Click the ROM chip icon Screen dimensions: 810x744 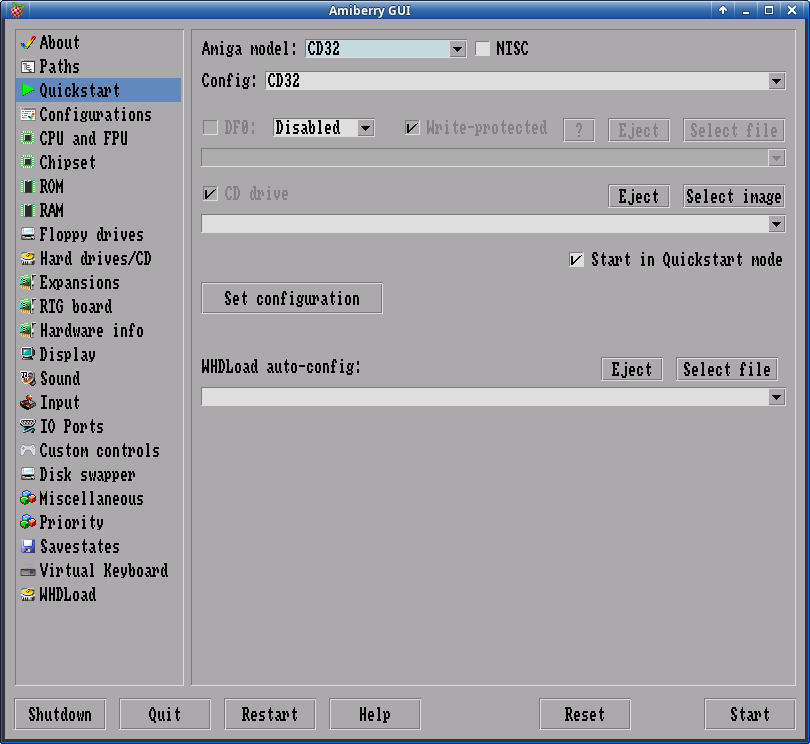27,187
